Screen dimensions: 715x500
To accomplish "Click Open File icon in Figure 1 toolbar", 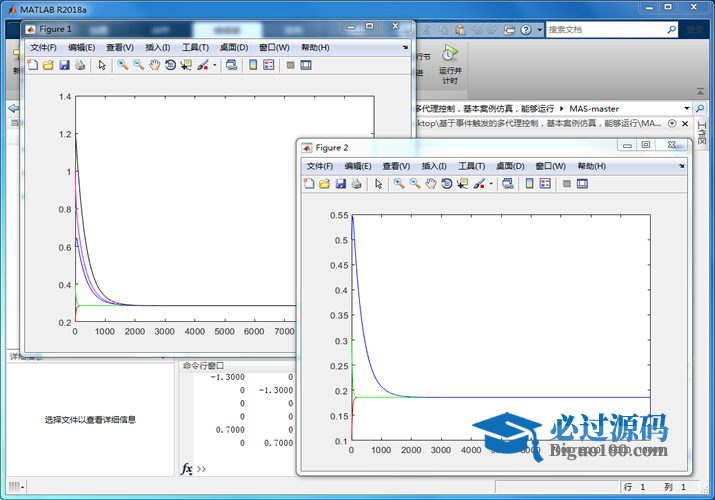I will (x=48, y=65).
